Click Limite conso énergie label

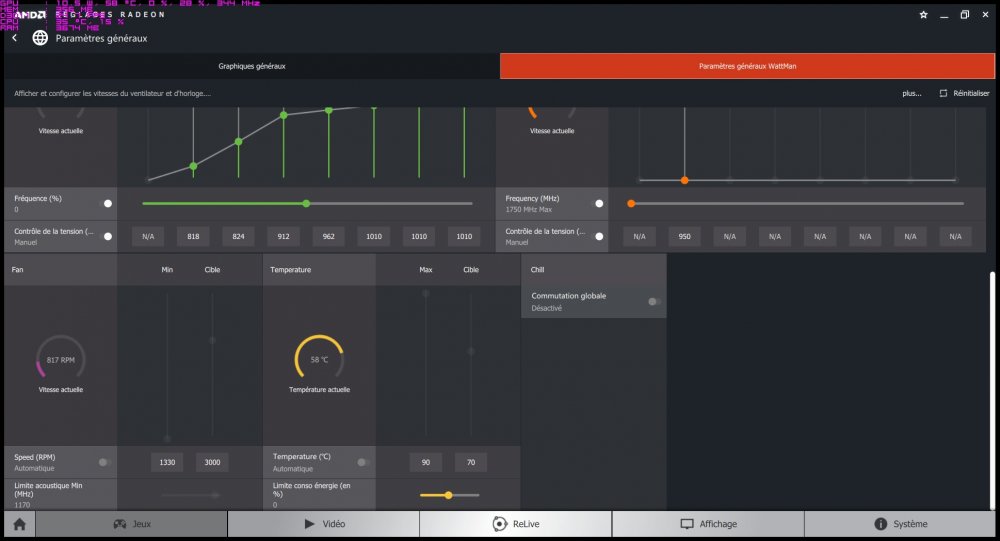[x=312, y=489]
